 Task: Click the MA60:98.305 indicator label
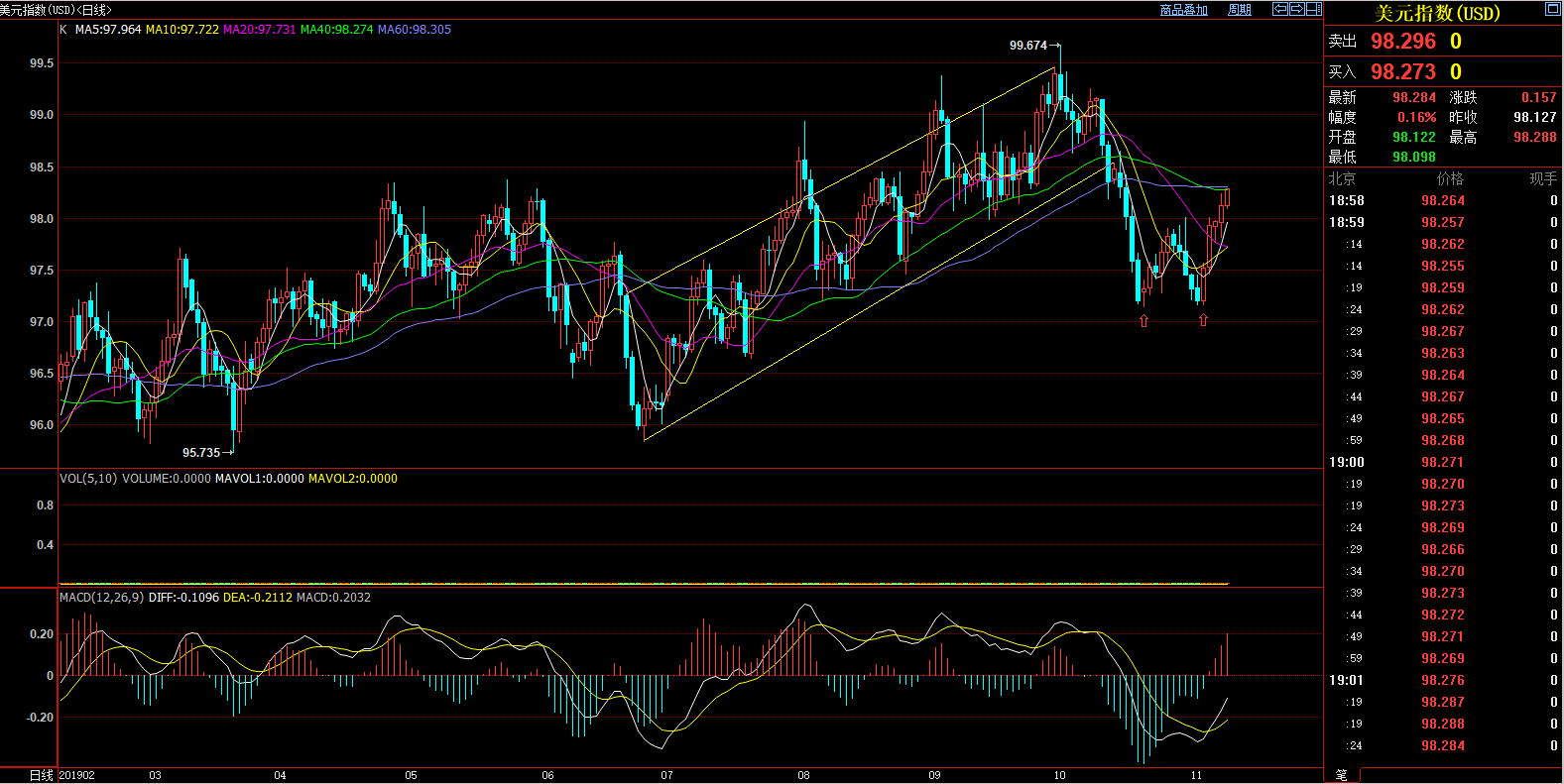pyautogui.click(x=415, y=30)
